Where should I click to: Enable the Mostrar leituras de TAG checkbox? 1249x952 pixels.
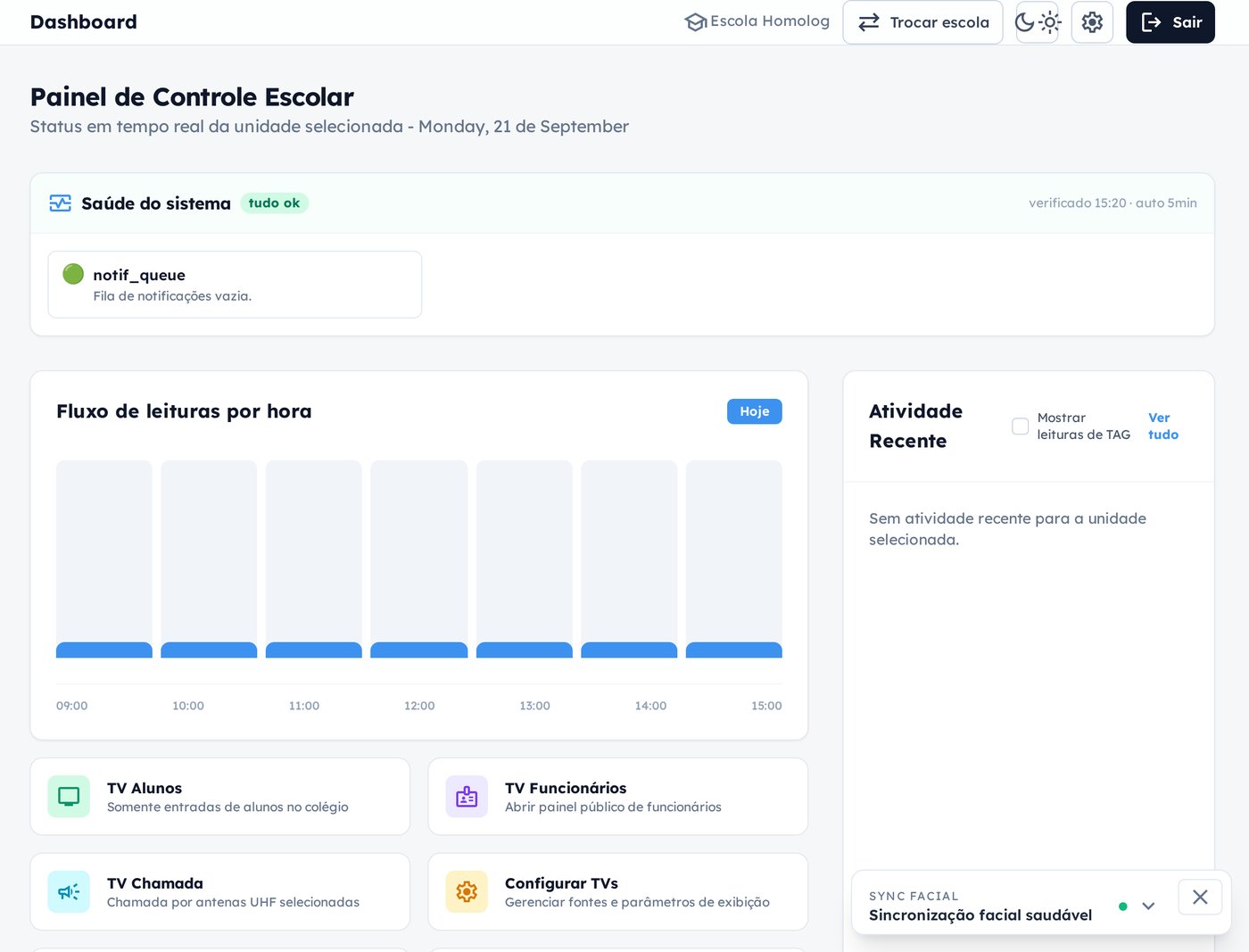pyautogui.click(x=1020, y=426)
